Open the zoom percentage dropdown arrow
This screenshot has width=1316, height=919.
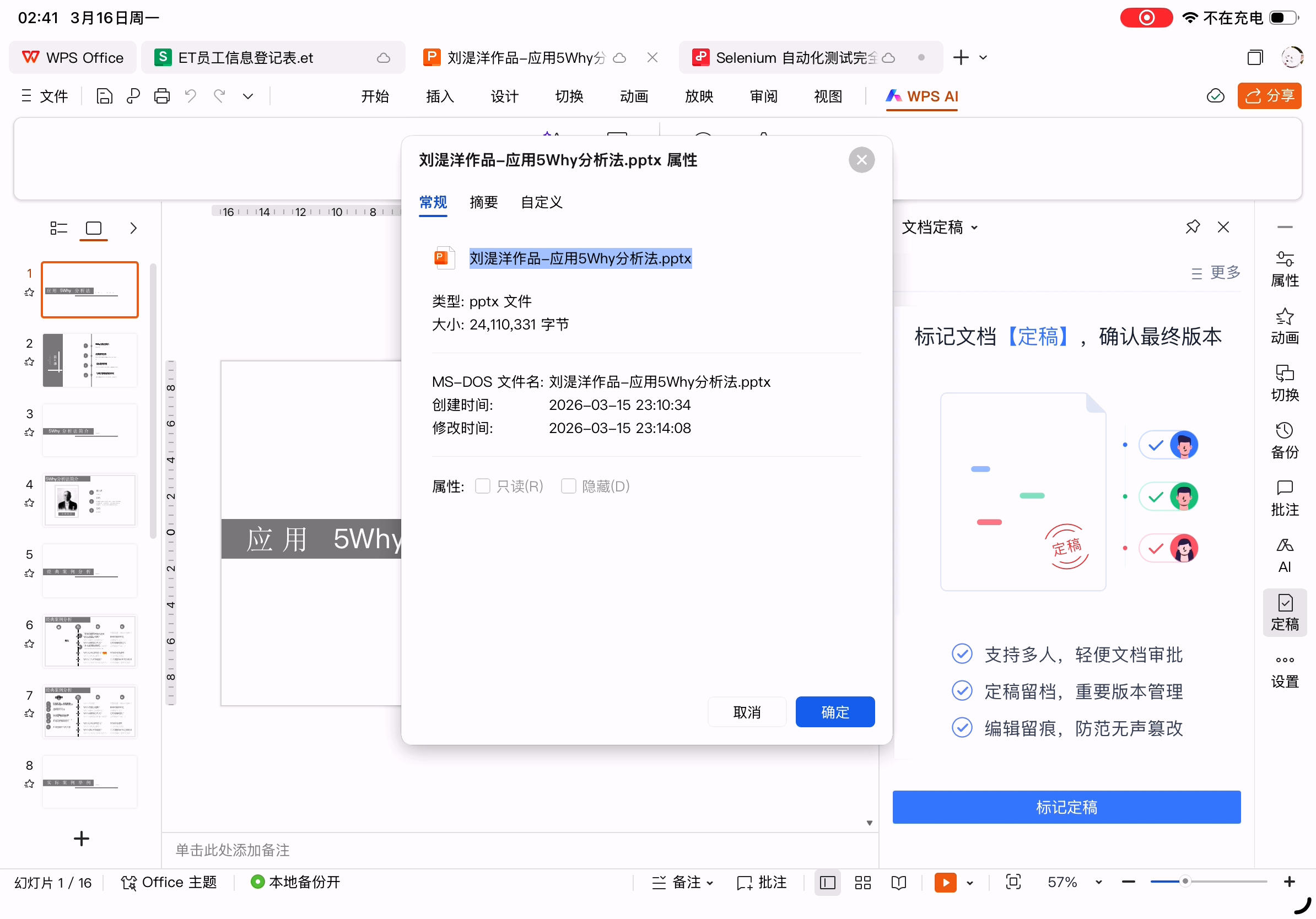tap(1098, 882)
